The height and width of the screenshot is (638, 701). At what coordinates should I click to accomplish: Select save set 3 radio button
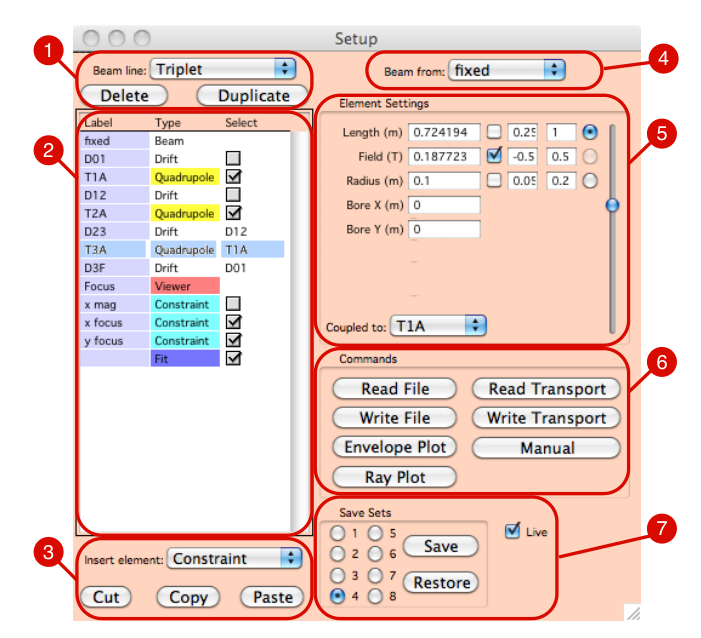[338, 575]
